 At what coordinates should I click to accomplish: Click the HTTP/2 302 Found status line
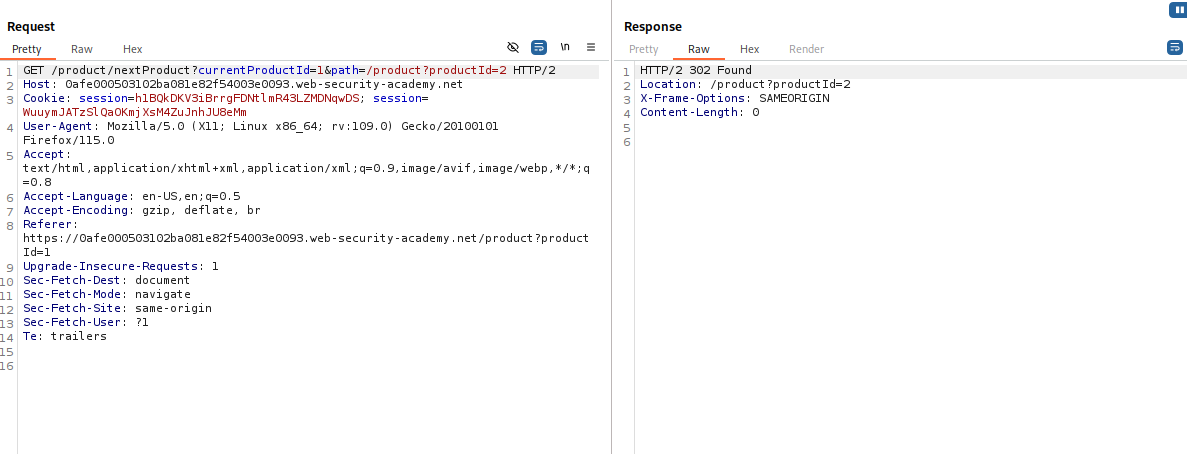695,71
